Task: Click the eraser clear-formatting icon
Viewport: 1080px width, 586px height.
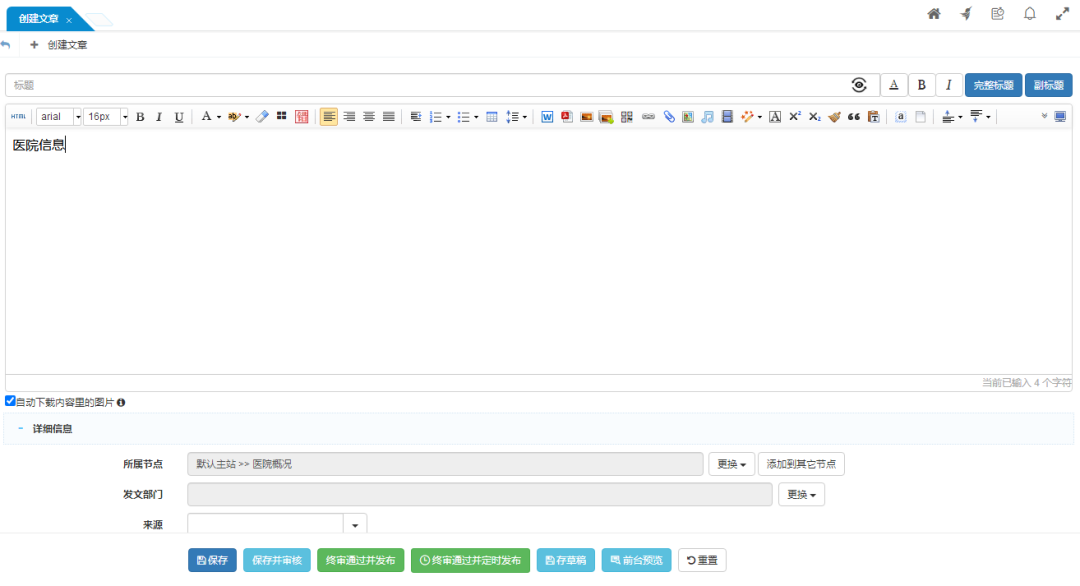Action: coord(262,117)
